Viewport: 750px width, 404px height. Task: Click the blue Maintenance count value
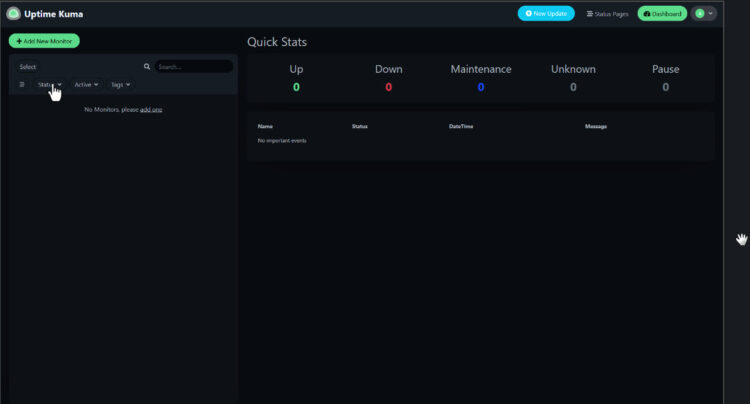[481, 87]
